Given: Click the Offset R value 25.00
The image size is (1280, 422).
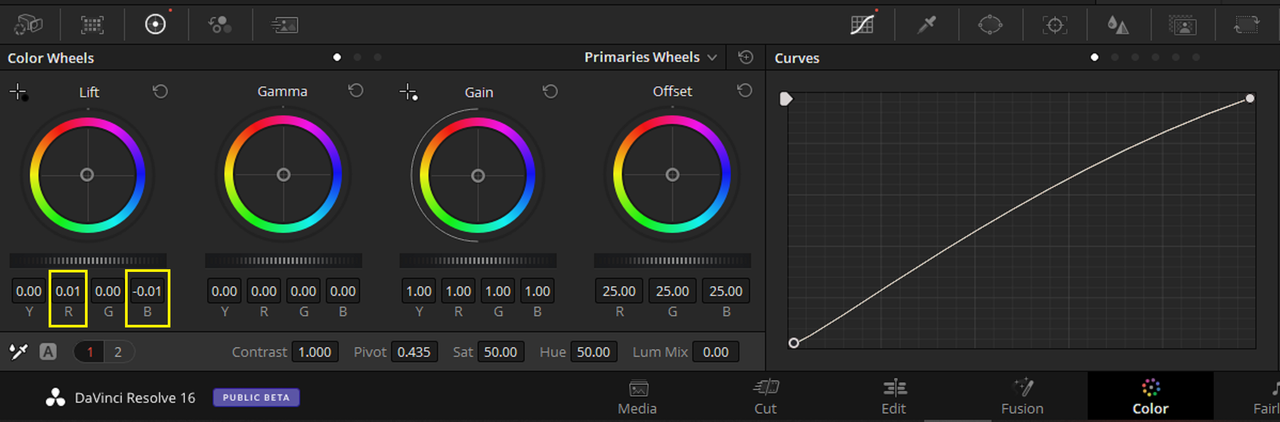Looking at the screenshot, I should 619,291.
